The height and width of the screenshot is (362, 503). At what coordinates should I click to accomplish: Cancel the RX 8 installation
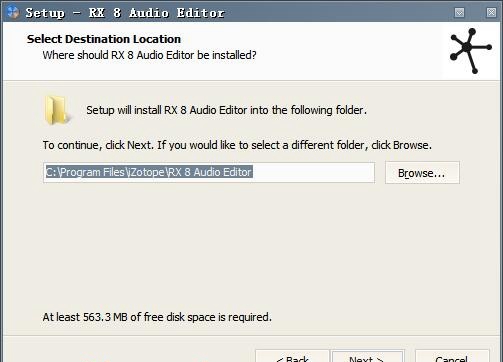coord(452,356)
